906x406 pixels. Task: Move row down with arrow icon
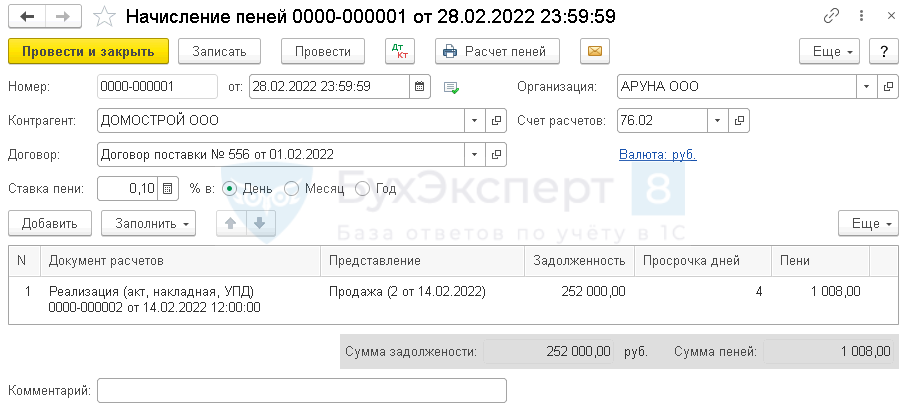point(259,223)
